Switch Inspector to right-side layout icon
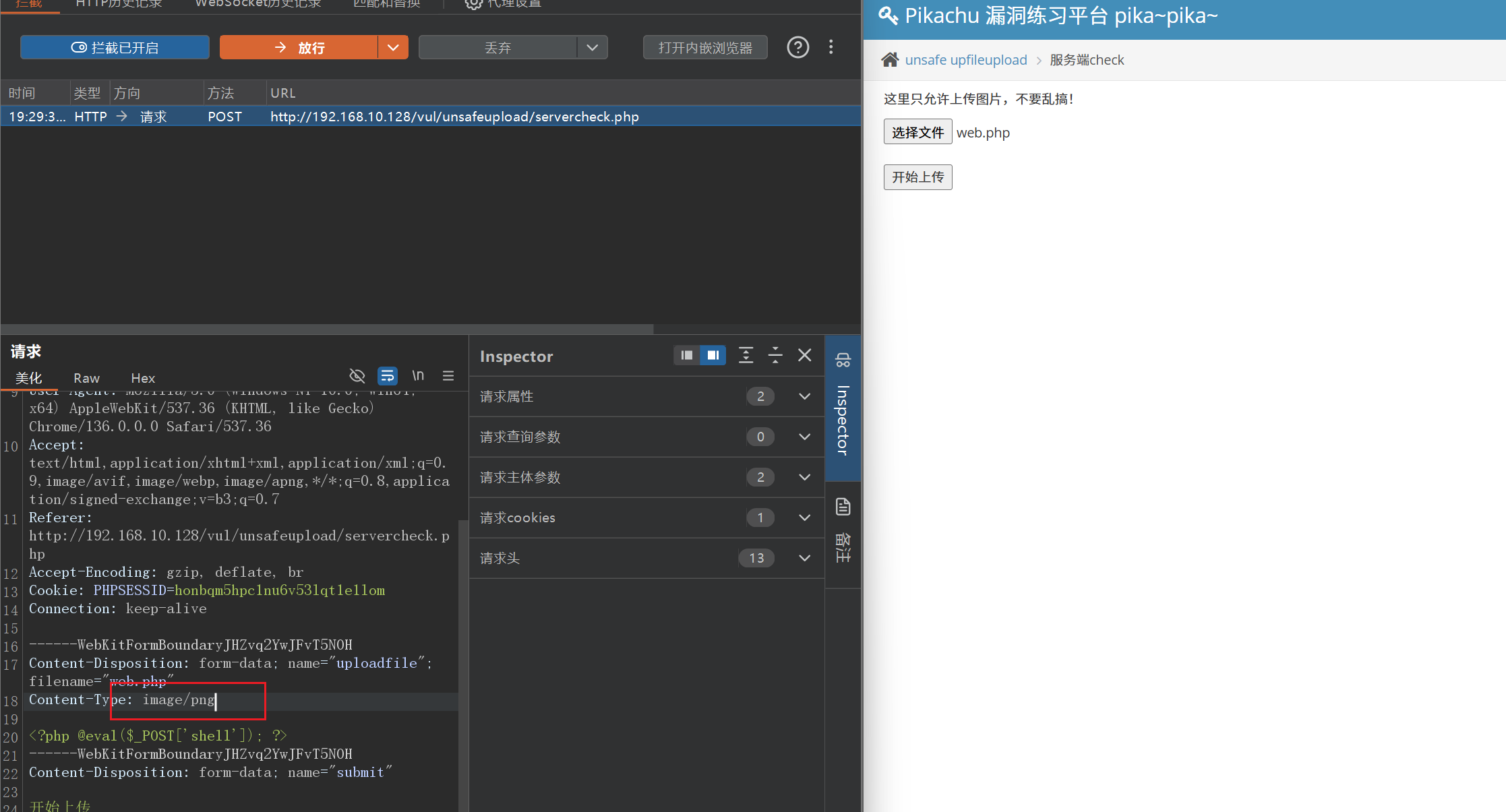The height and width of the screenshot is (812, 1506). tap(713, 355)
